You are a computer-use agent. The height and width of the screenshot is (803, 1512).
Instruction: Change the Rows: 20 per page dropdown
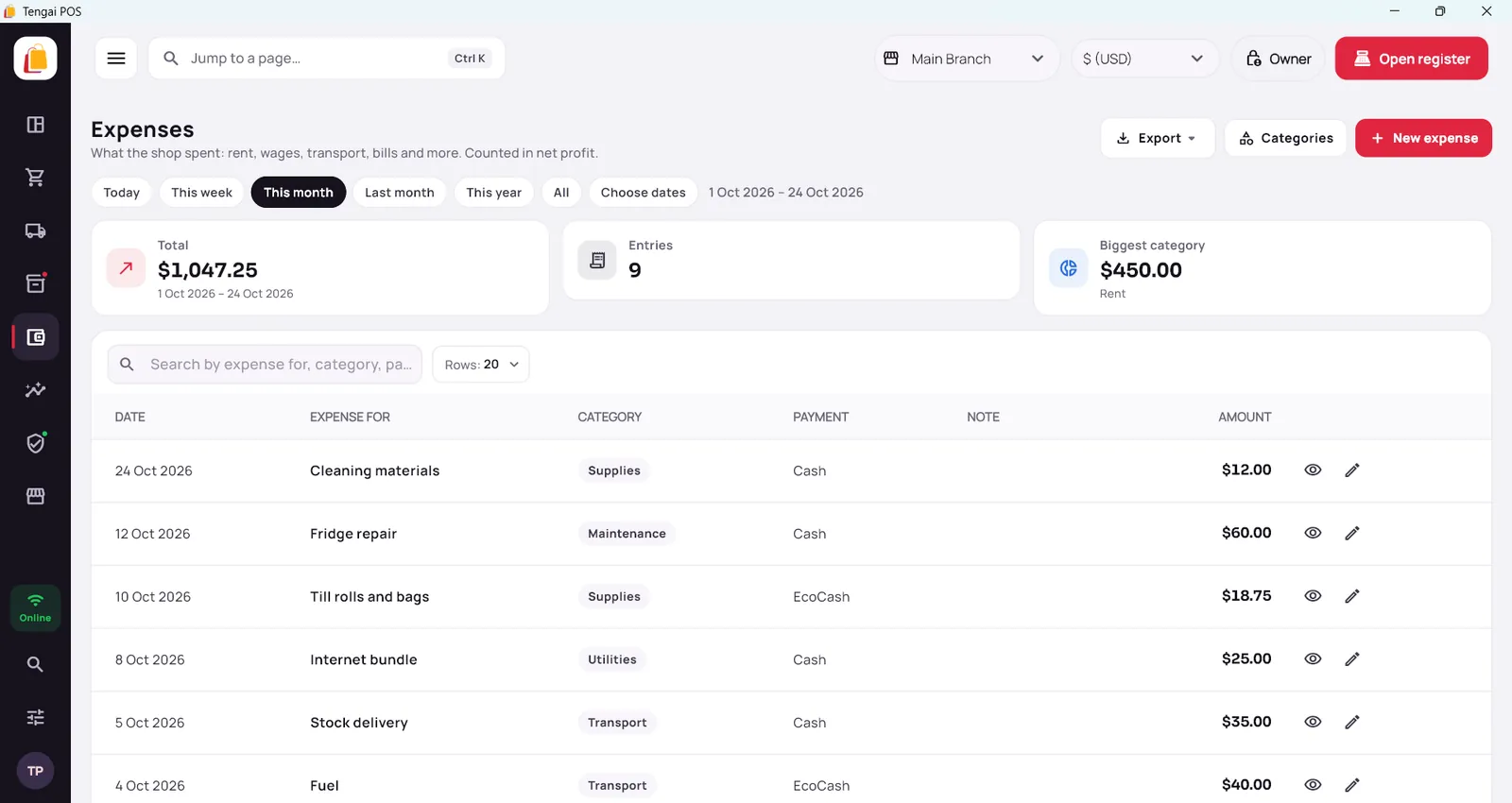(x=481, y=365)
